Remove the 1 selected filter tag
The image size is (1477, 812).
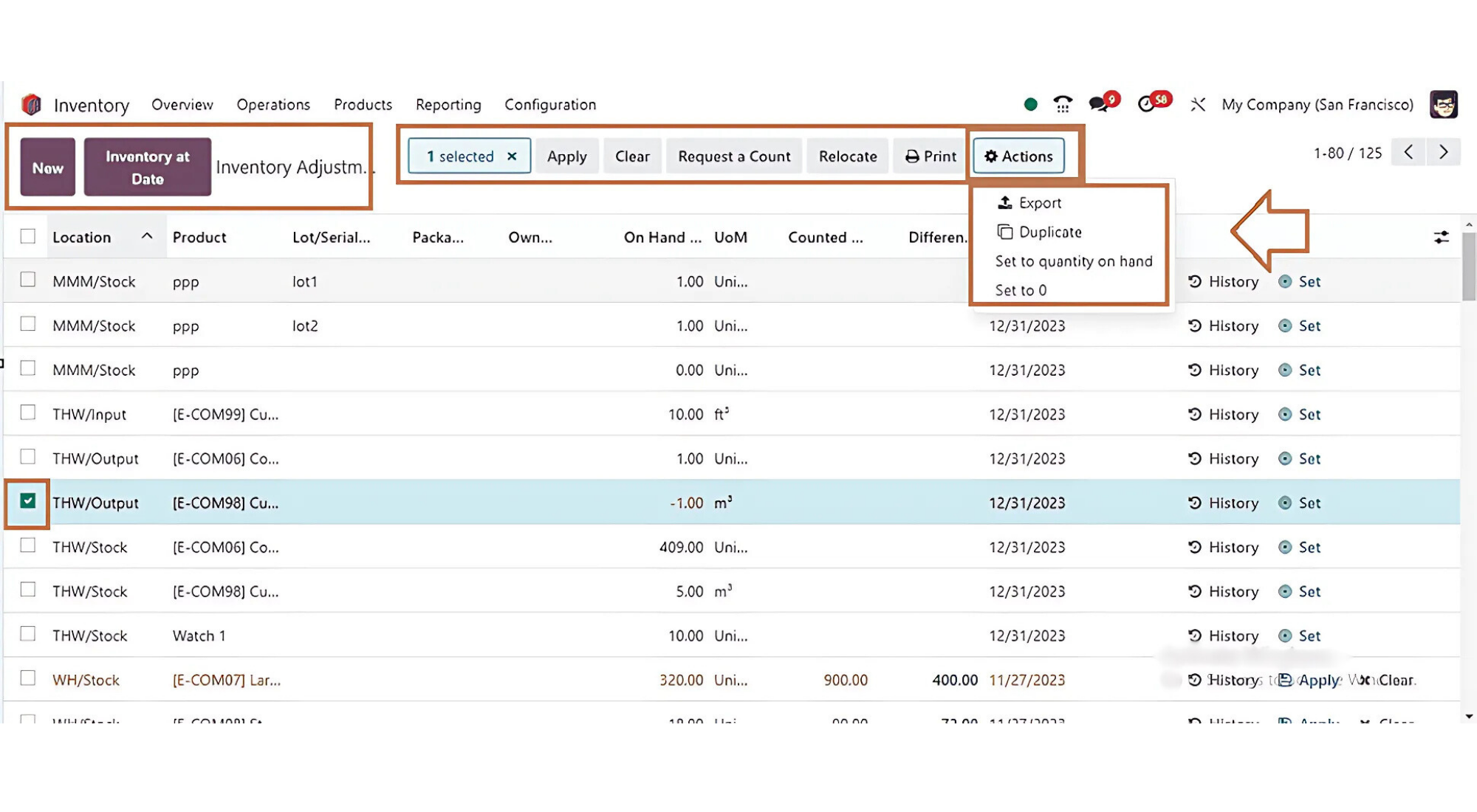click(x=512, y=156)
